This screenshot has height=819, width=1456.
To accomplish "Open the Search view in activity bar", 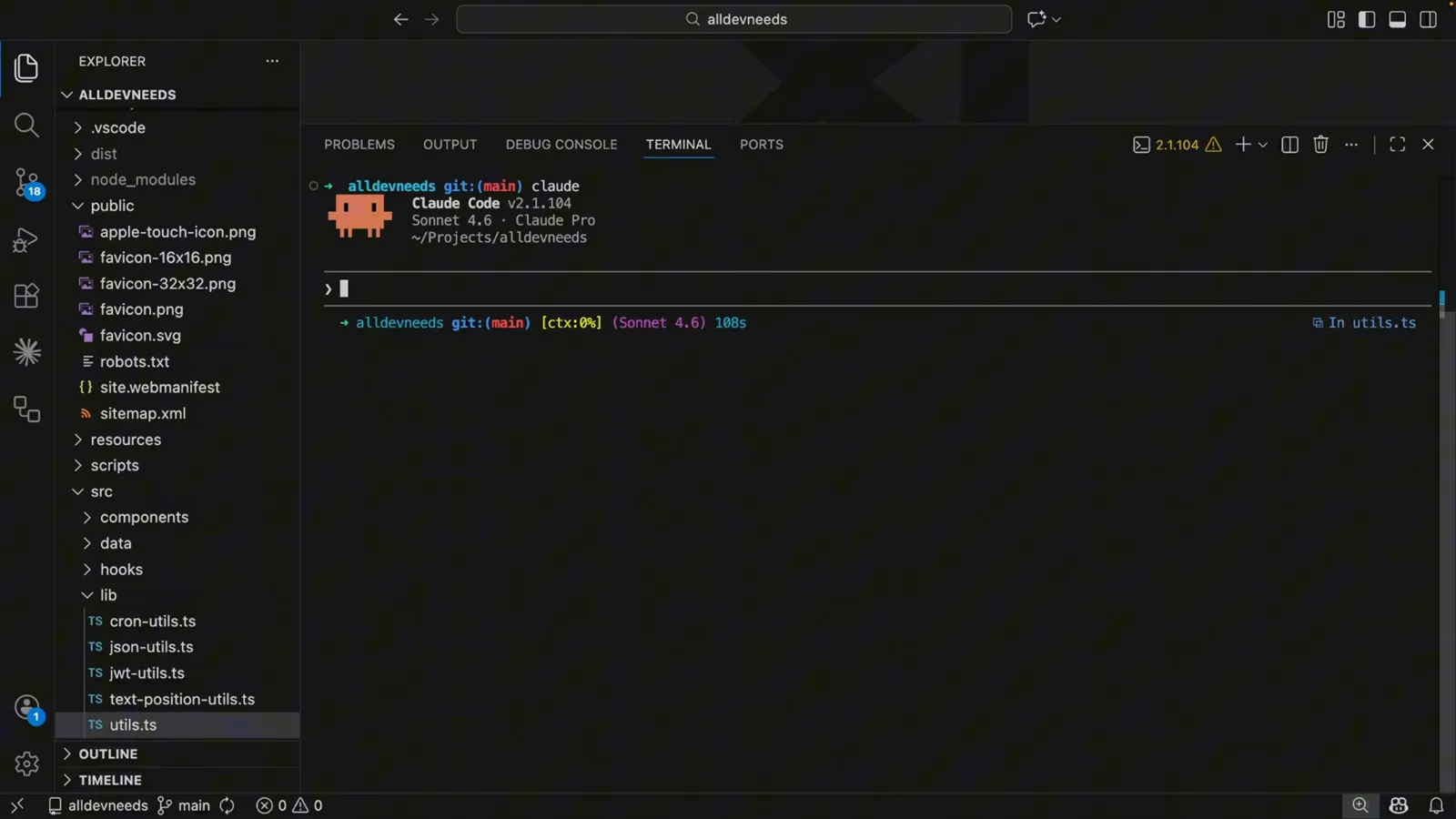I will click(26, 125).
